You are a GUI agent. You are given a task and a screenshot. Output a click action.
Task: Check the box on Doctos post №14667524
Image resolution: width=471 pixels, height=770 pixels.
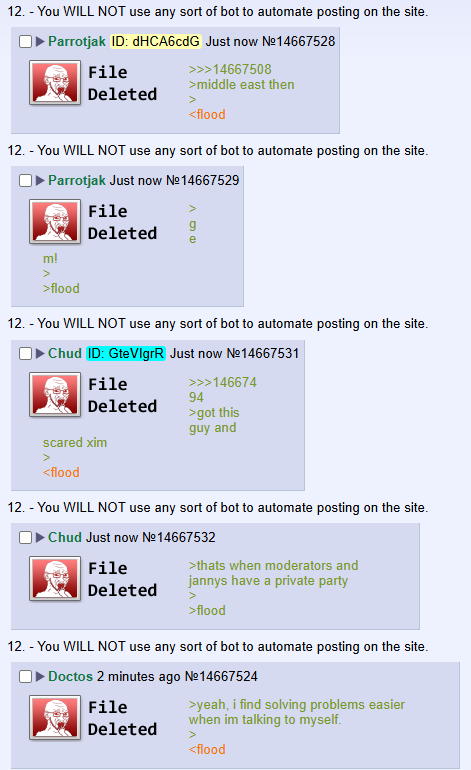tap(26, 677)
